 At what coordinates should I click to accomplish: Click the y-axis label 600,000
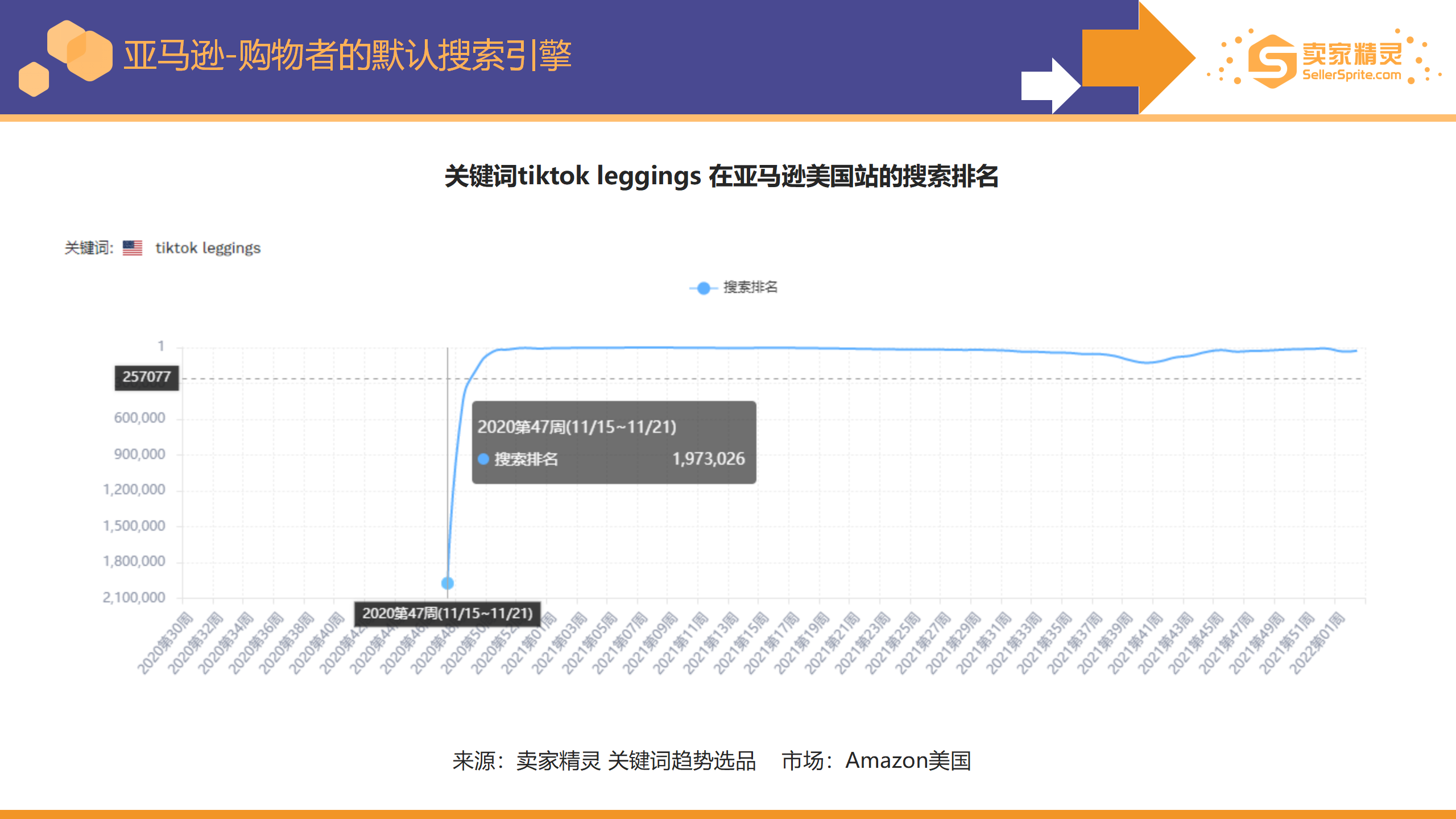[139, 418]
